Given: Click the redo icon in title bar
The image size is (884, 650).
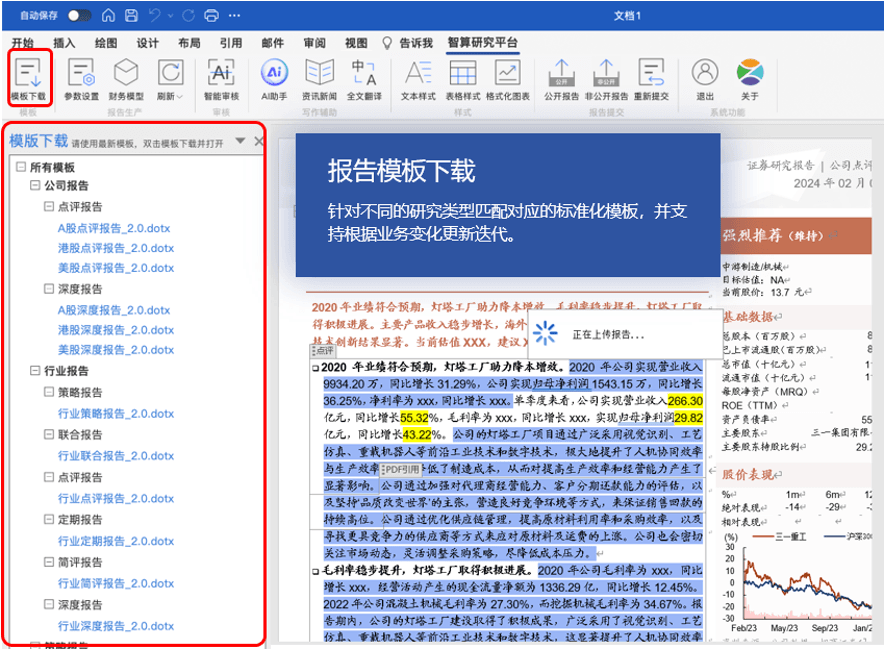Looking at the screenshot, I should (189, 16).
